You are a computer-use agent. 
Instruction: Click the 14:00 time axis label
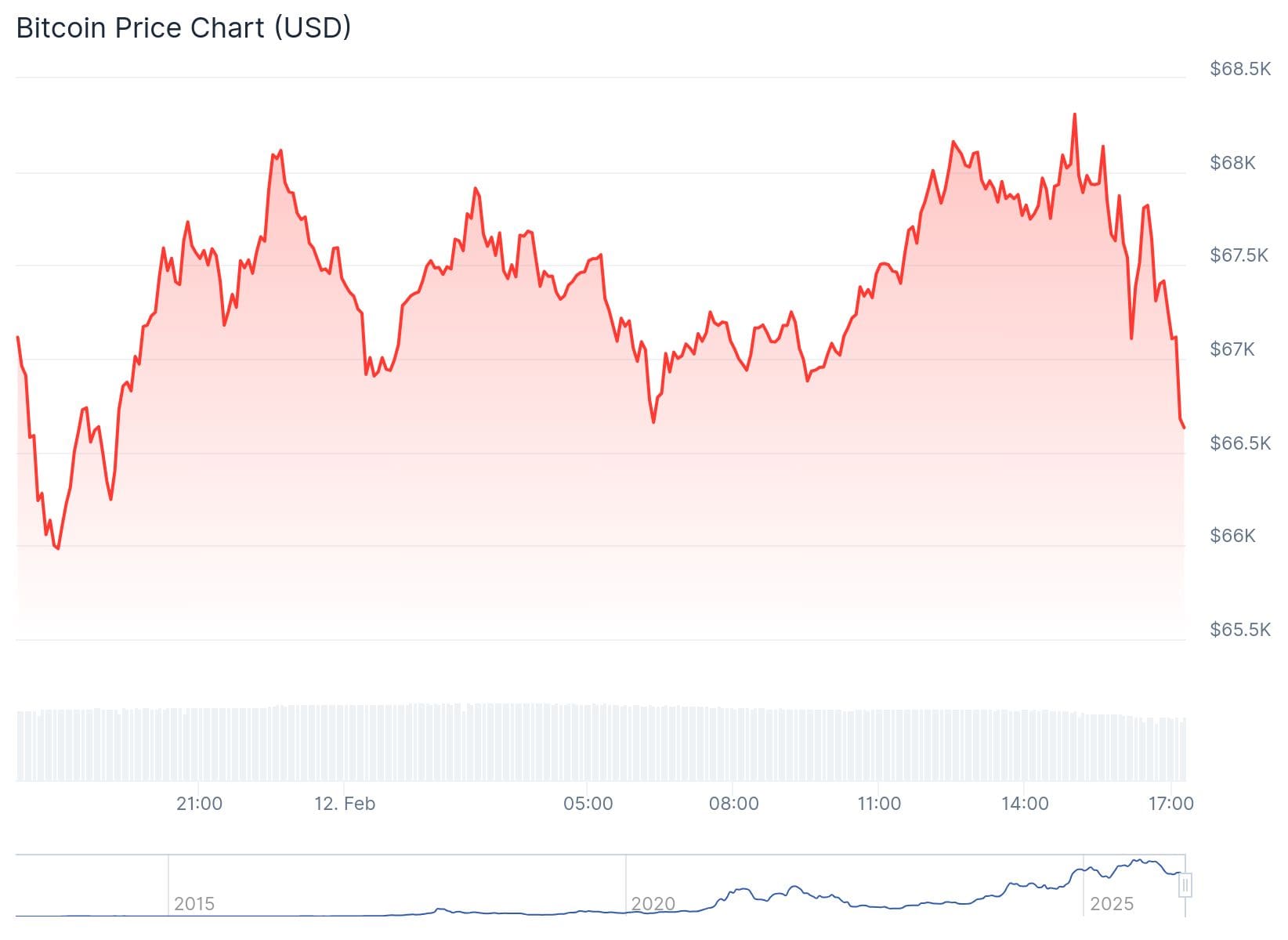1025,804
